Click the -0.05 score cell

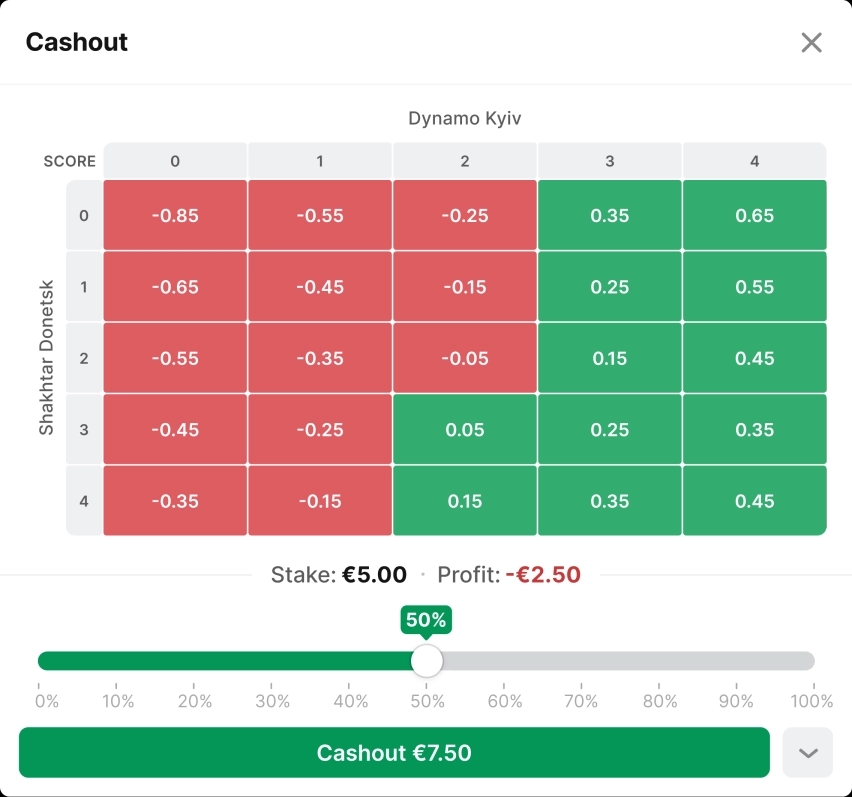click(x=465, y=358)
